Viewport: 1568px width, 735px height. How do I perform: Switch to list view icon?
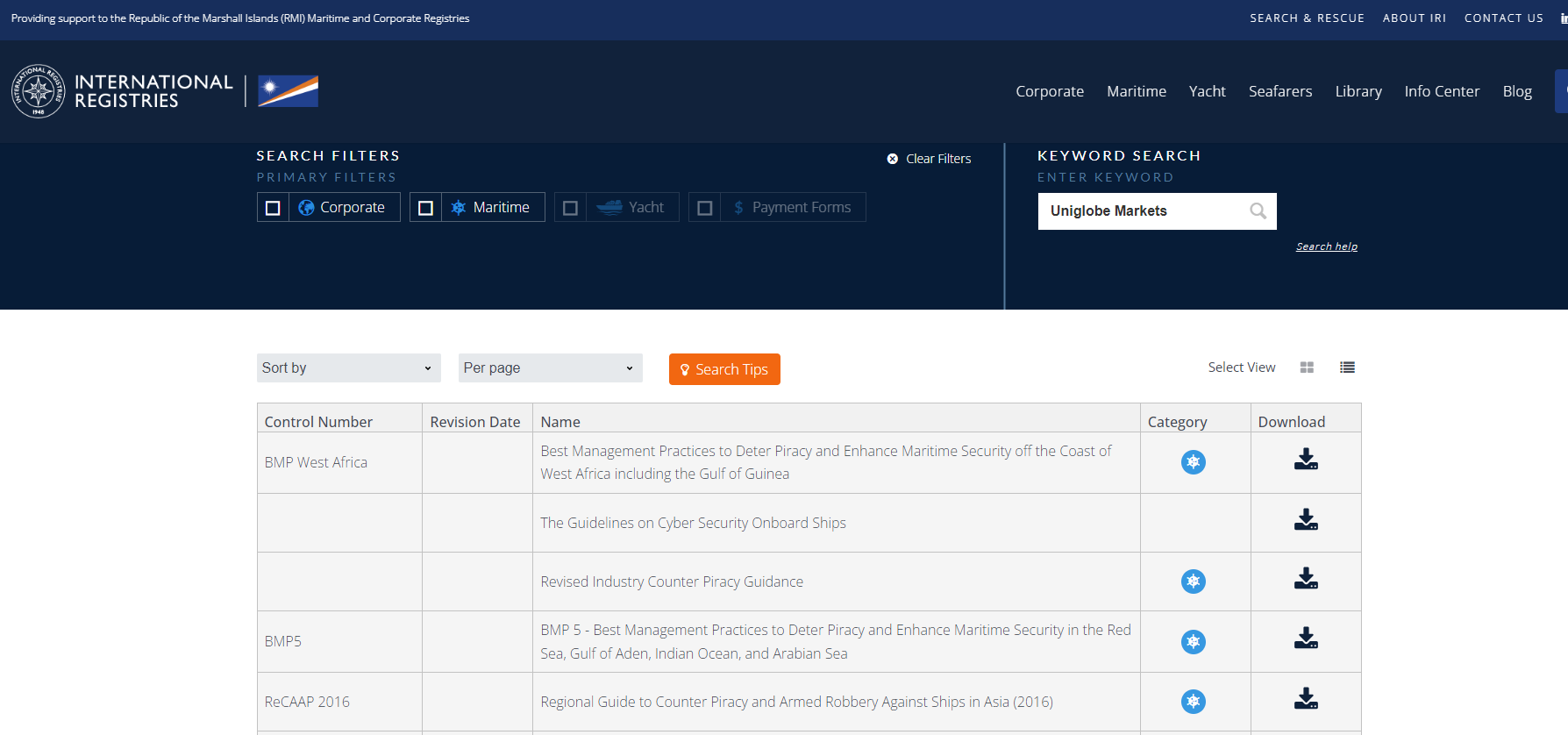click(1347, 367)
